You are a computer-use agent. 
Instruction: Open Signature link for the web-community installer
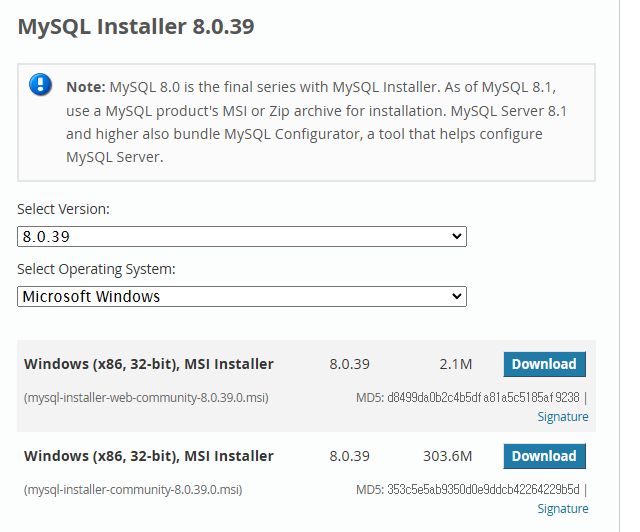click(563, 417)
